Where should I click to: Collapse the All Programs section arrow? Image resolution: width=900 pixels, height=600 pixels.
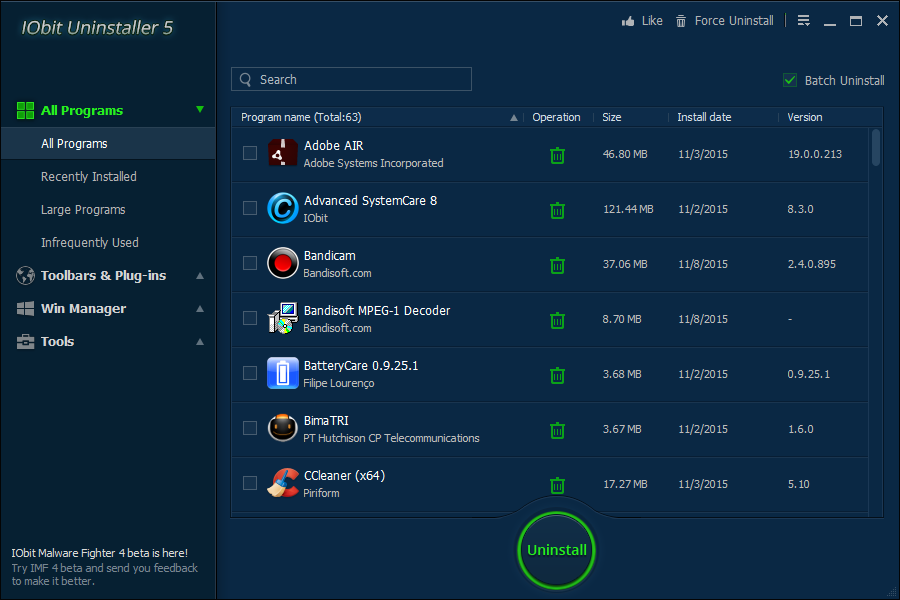pyautogui.click(x=200, y=109)
